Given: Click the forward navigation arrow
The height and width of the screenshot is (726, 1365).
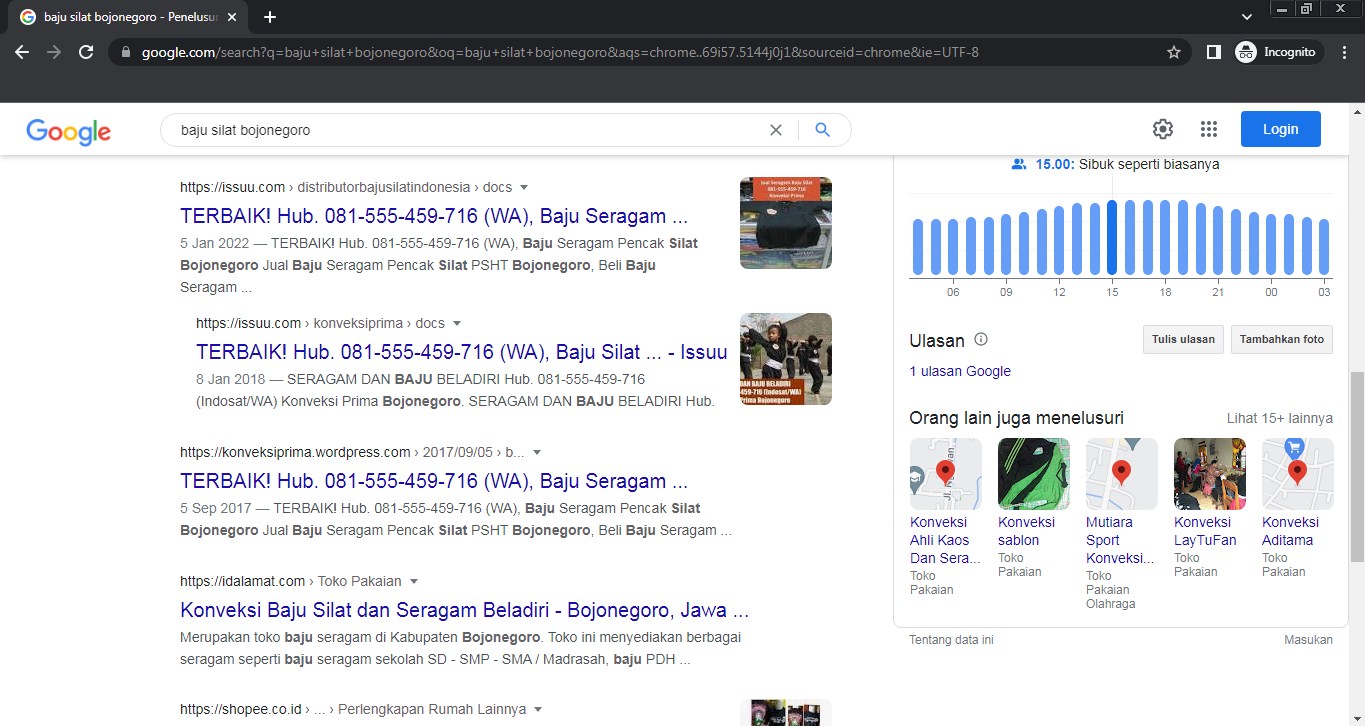Looking at the screenshot, I should (54, 52).
